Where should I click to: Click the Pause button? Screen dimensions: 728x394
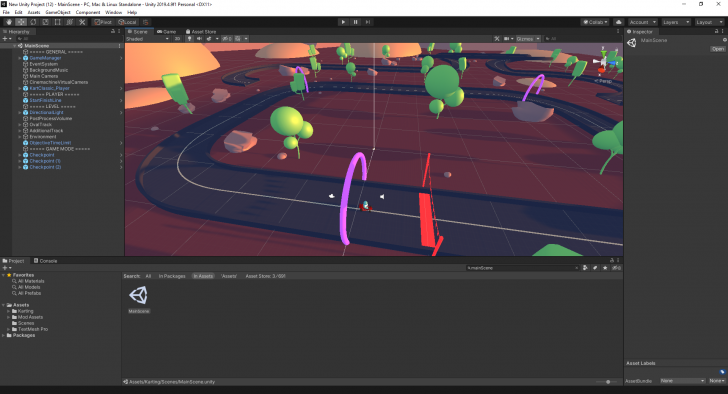tap(356, 22)
